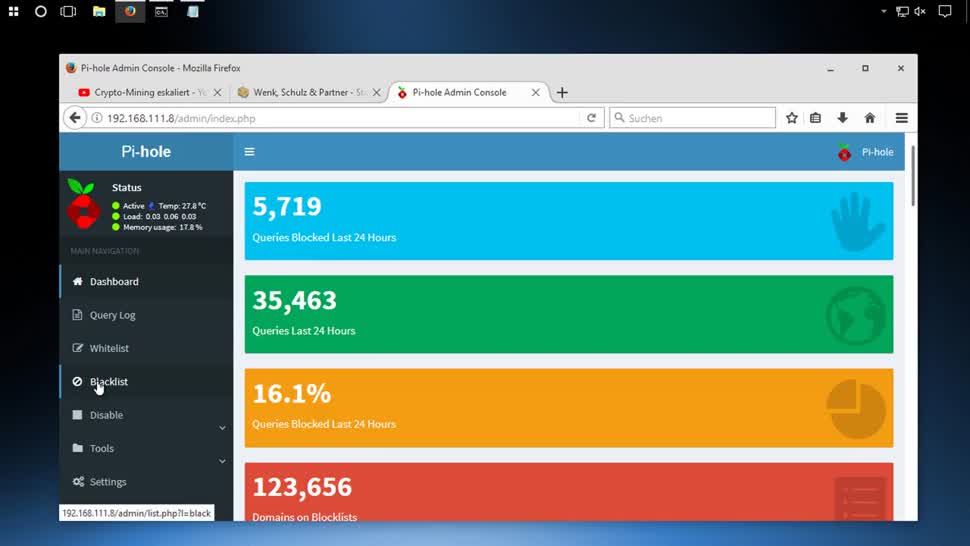Click the Suchen search field
Image resolution: width=970 pixels, height=546 pixels.
pyautogui.click(x=692, y=118)
